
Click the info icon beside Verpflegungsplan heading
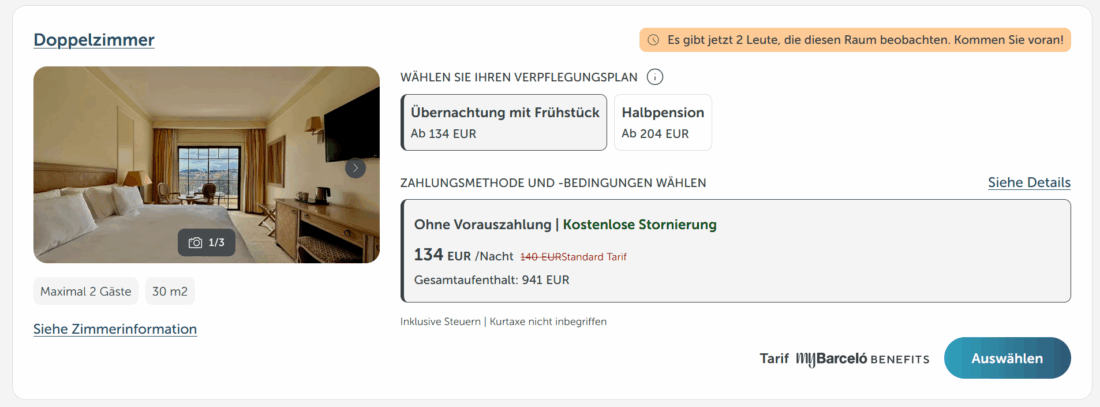tap(655, 77)
